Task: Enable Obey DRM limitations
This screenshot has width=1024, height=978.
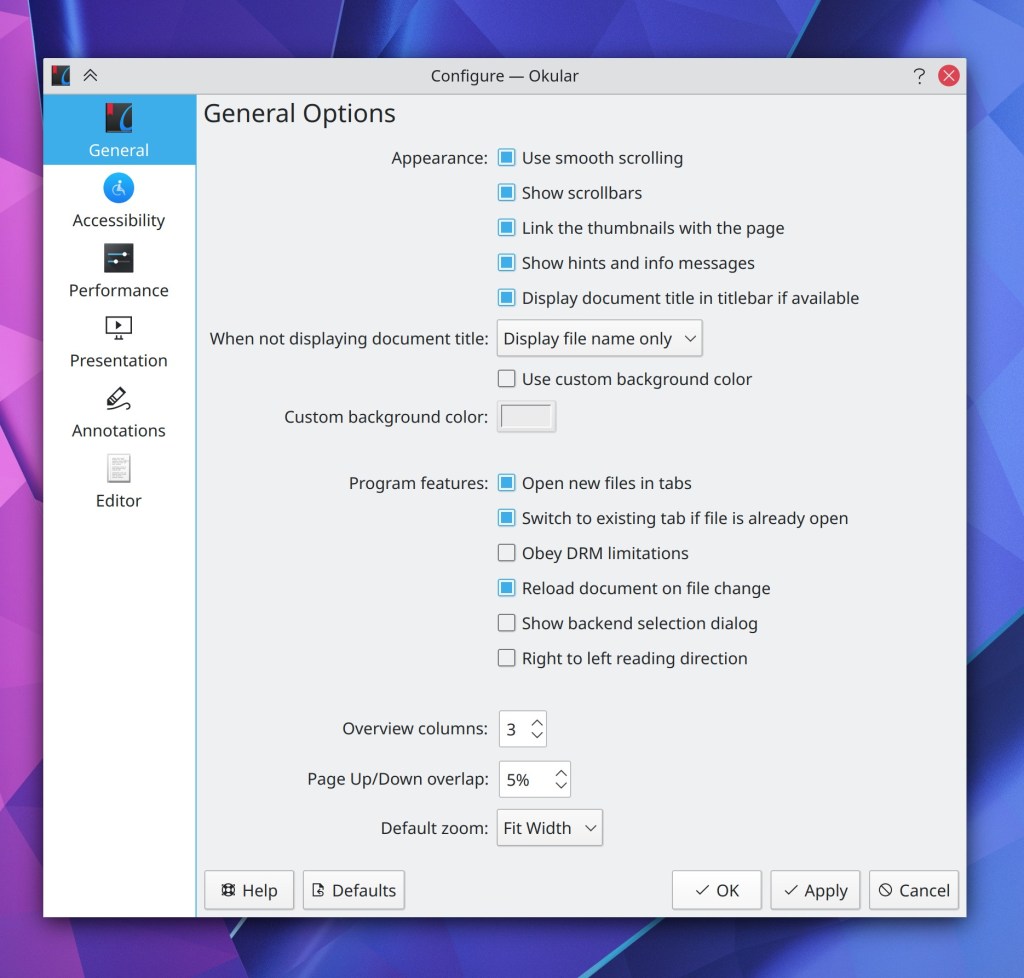Action: point(507,553)
